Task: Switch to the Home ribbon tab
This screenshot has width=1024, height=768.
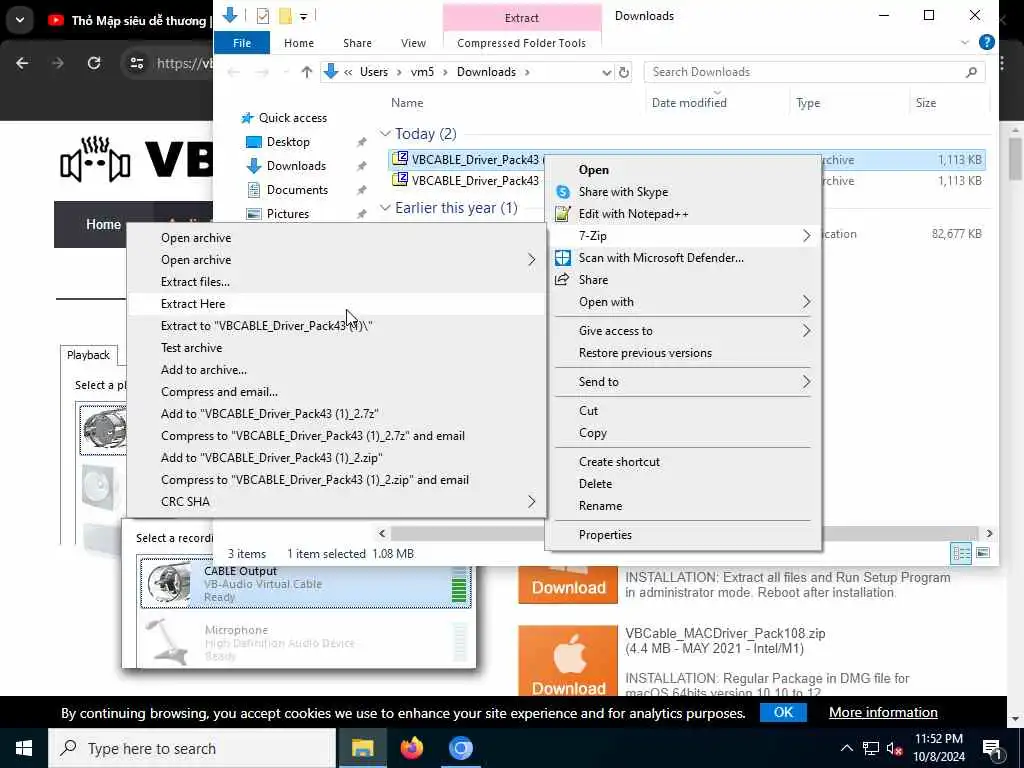Action: click(299, 43)
